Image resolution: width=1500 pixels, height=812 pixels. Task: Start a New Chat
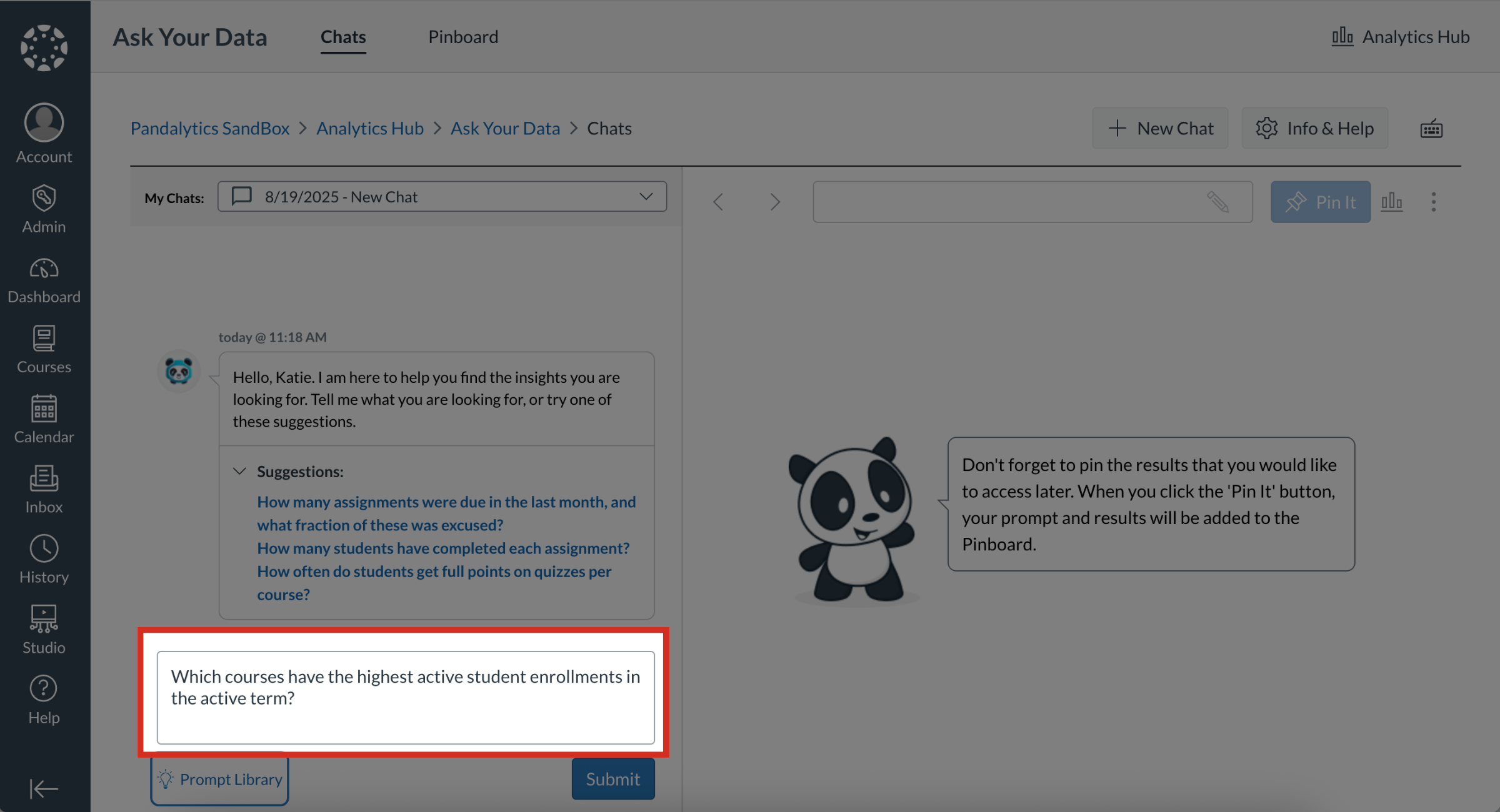coord(1160,128)
